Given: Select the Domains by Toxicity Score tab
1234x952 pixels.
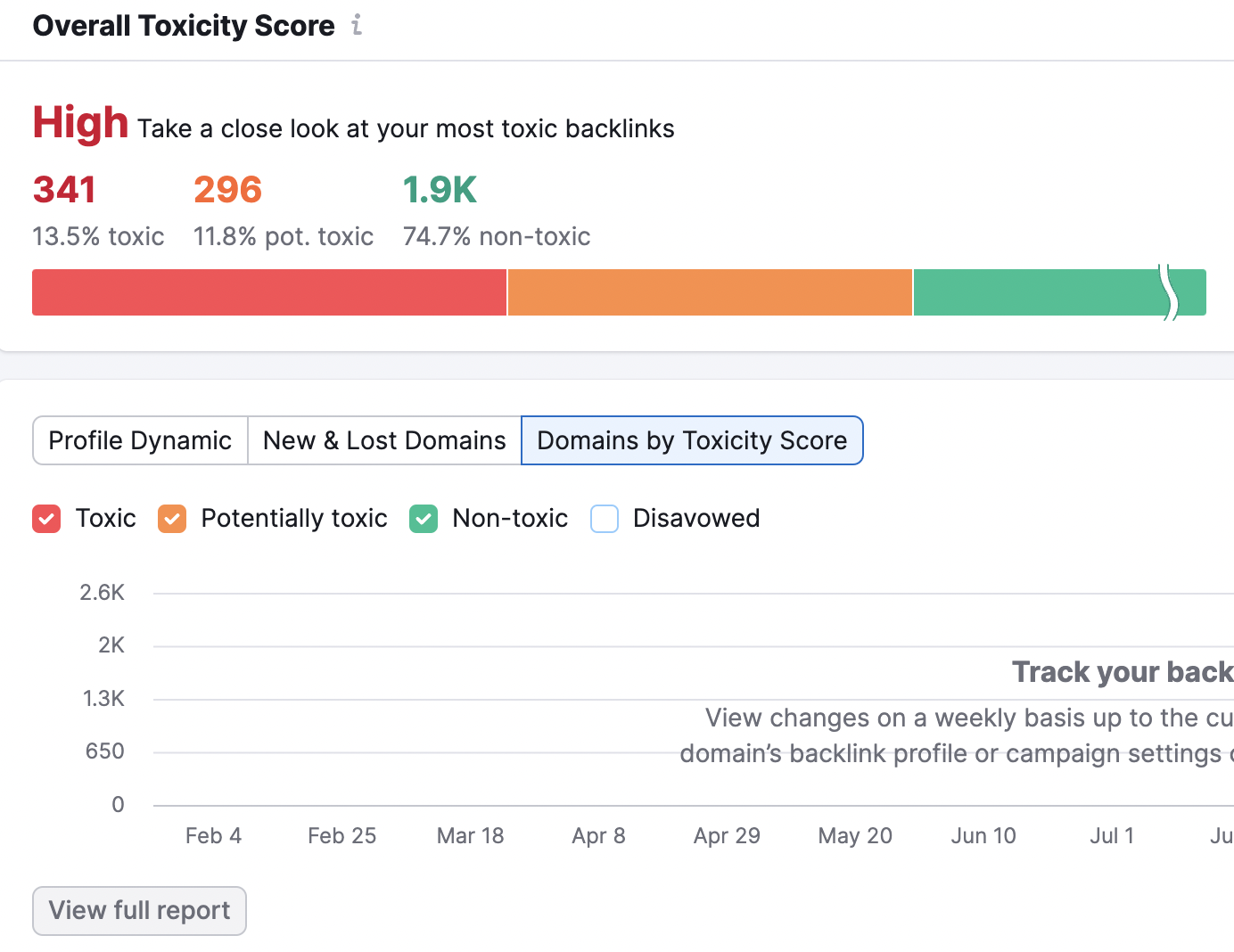Looking at the screenshot, I should 692,439.
